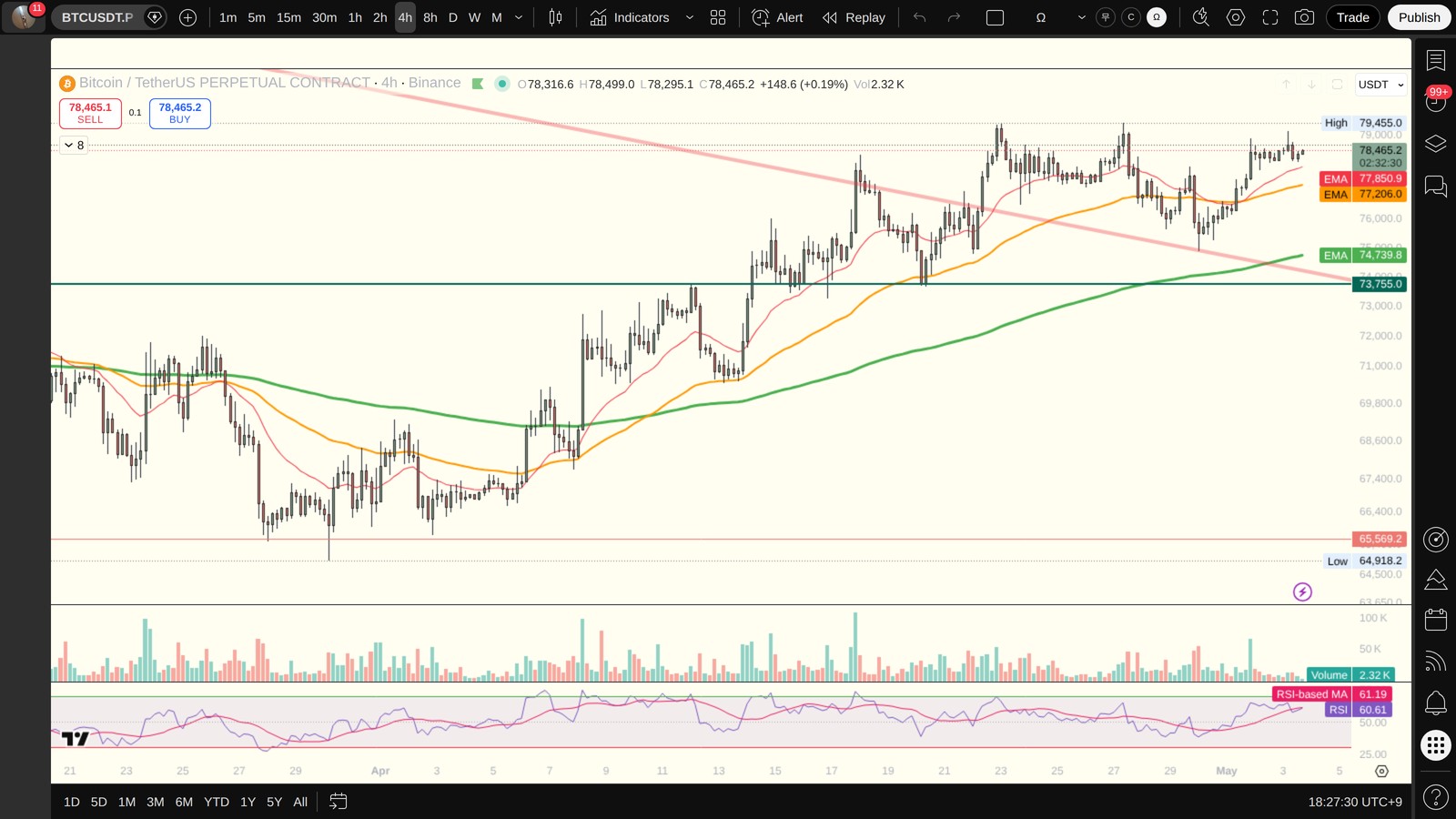Screen dimensions: 1456x819
Task: Expand the collapsed 8 indicators legend
Action: 74,145
